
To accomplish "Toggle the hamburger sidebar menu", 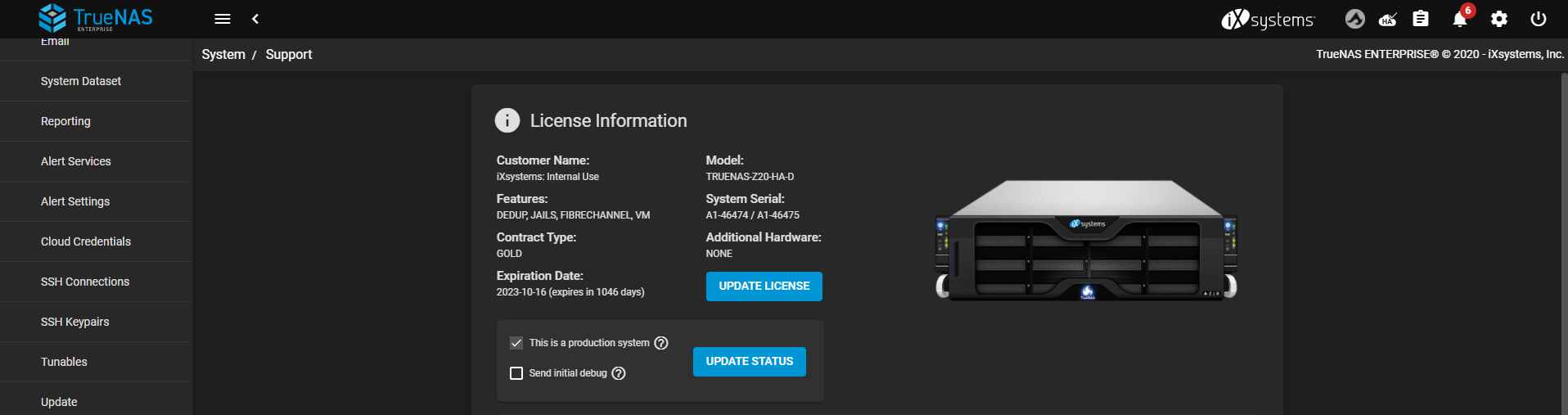I will 223,19.
